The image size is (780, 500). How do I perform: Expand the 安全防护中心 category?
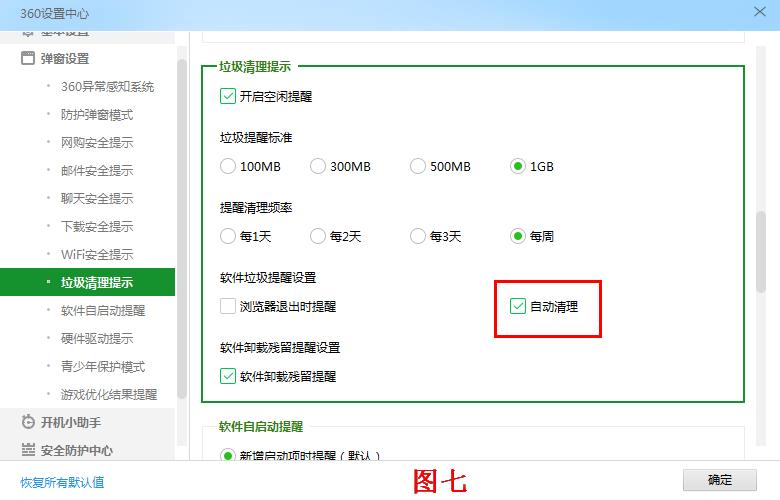click(x=77, y=450)
